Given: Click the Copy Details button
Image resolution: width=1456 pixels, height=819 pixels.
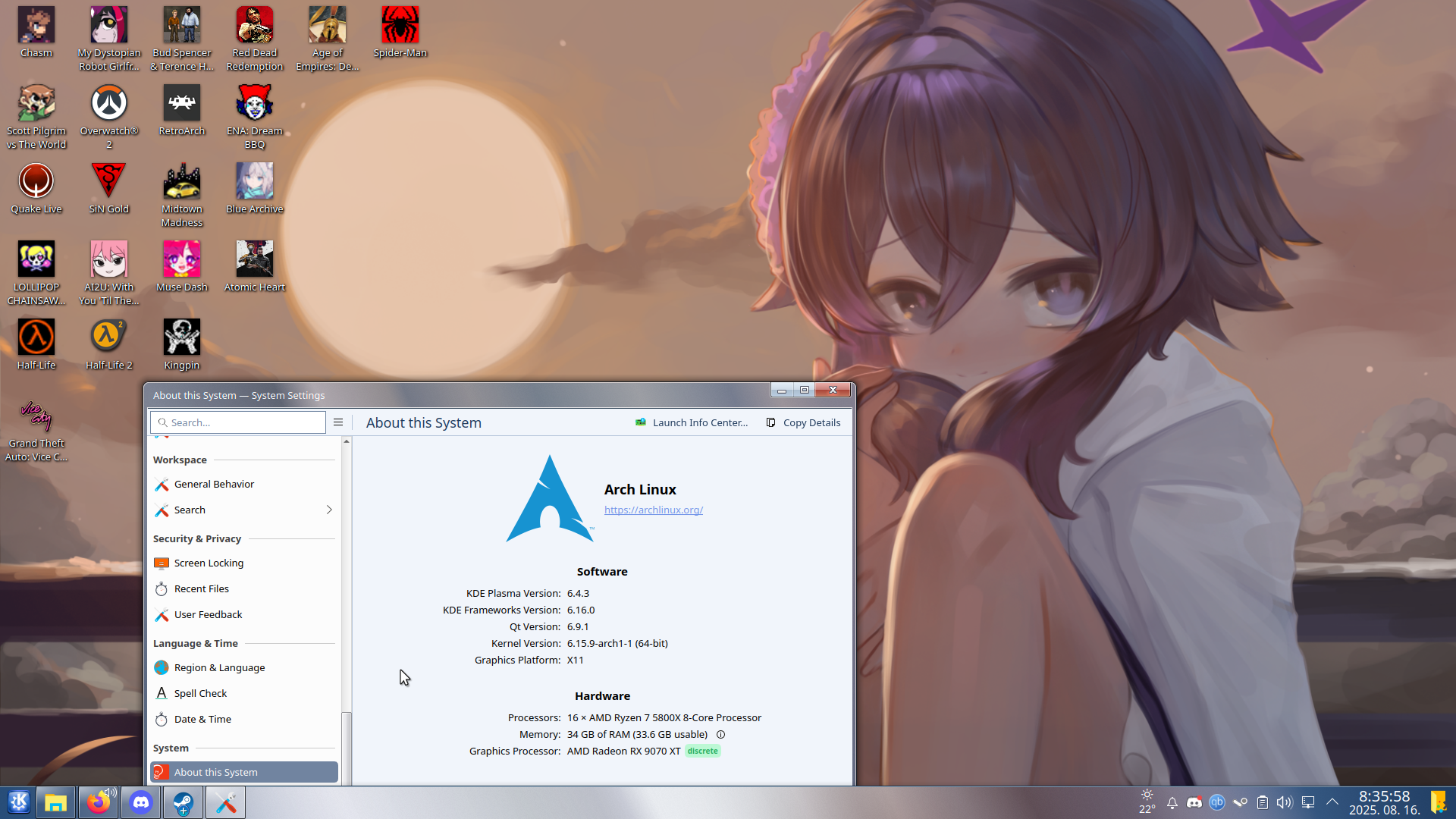Looking at the screenshot, I should [803, 423].
